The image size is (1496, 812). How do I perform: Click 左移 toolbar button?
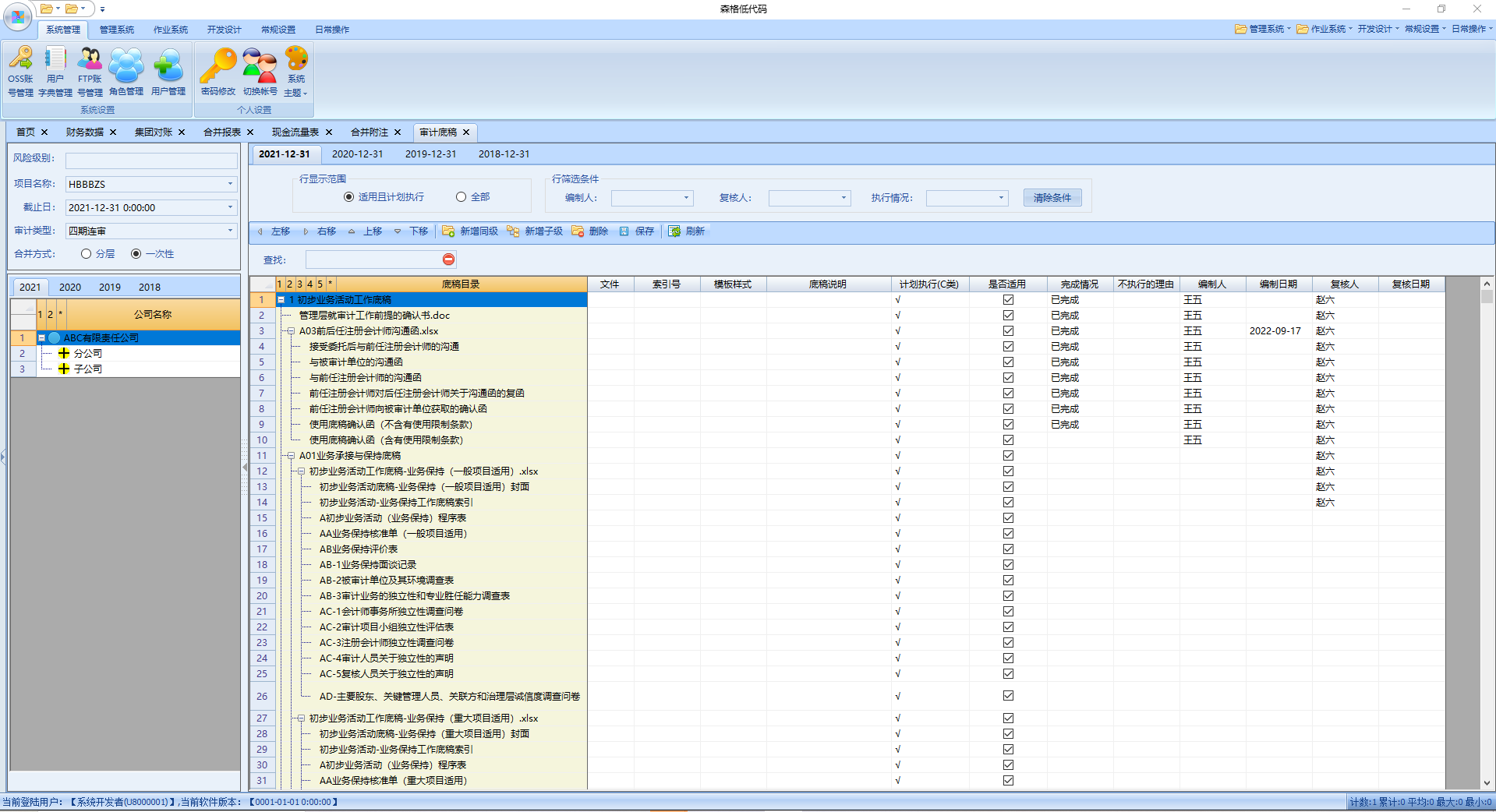[x=274, y=231]
